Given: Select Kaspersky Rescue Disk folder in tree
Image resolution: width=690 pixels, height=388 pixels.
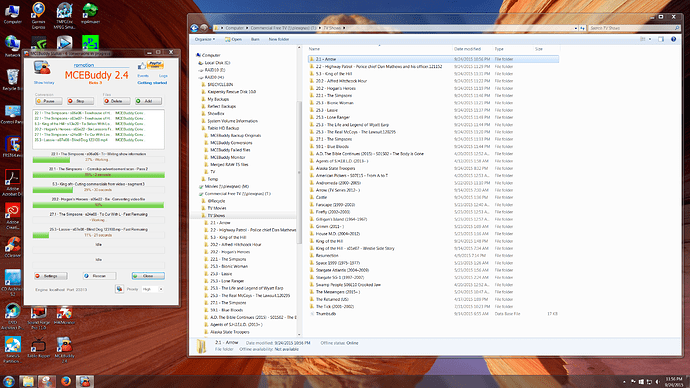Looking at the screenshot, I should (231, 92).
